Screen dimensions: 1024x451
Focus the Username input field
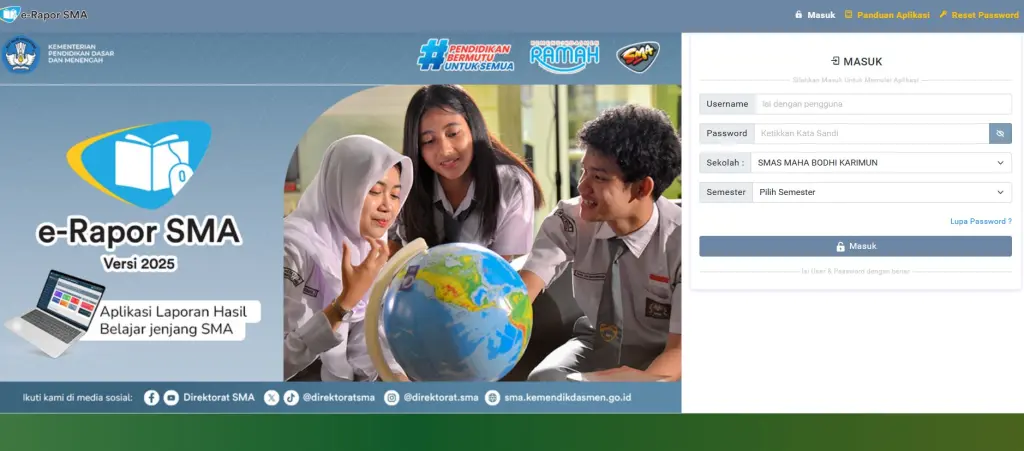[x=883, y=104]
